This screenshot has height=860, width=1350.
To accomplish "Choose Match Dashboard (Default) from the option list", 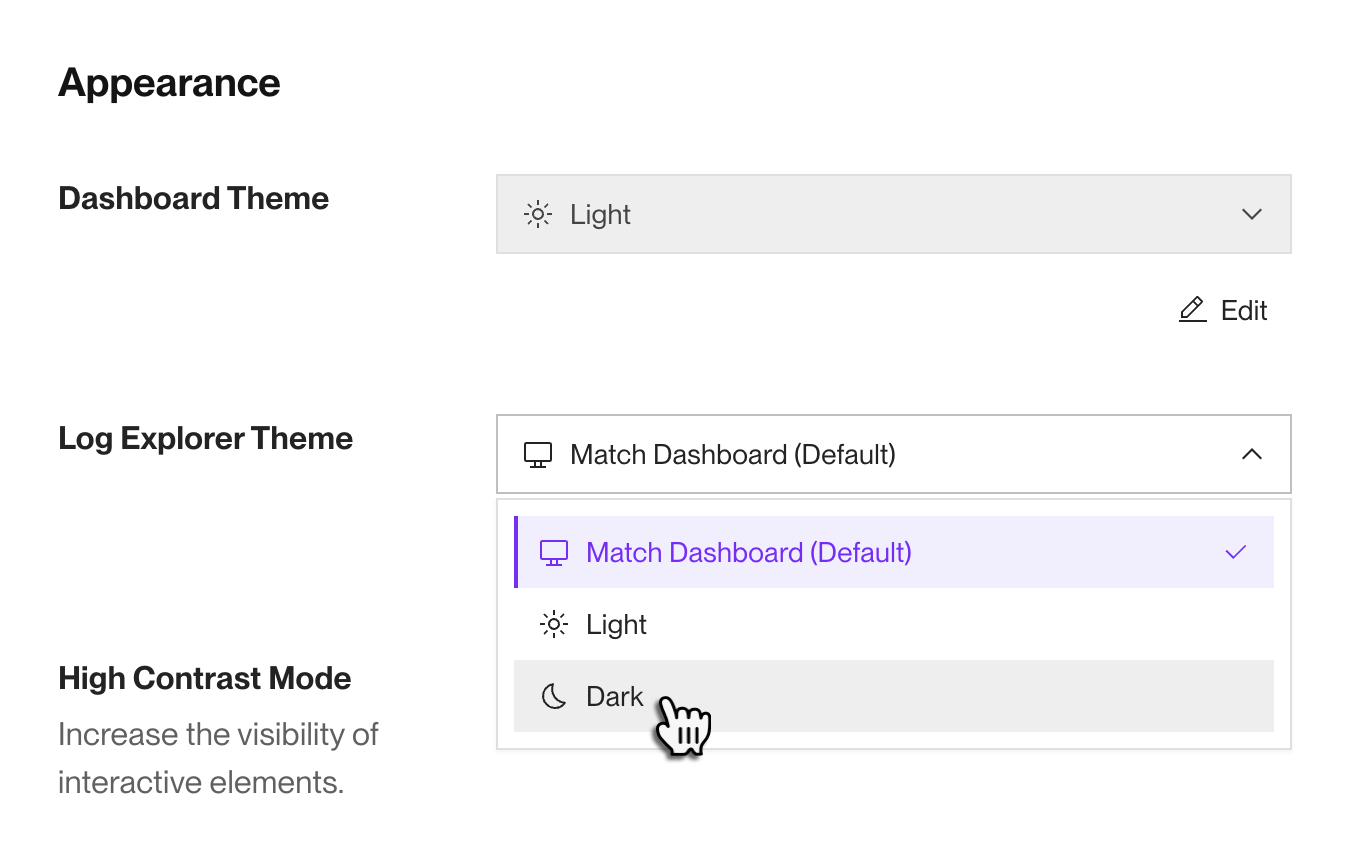I will pyautogui.click(x=749, y=552).
